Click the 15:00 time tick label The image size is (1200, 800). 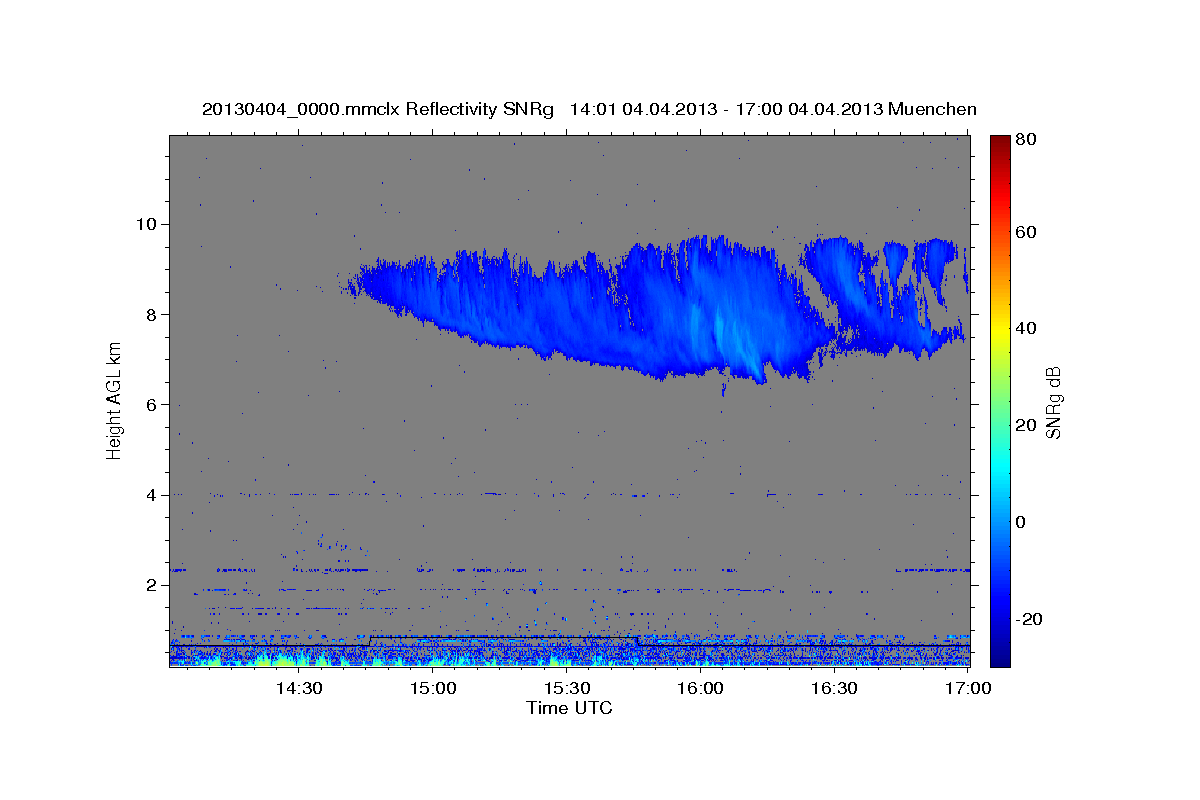pyautogui.click(x=432, y=688)
